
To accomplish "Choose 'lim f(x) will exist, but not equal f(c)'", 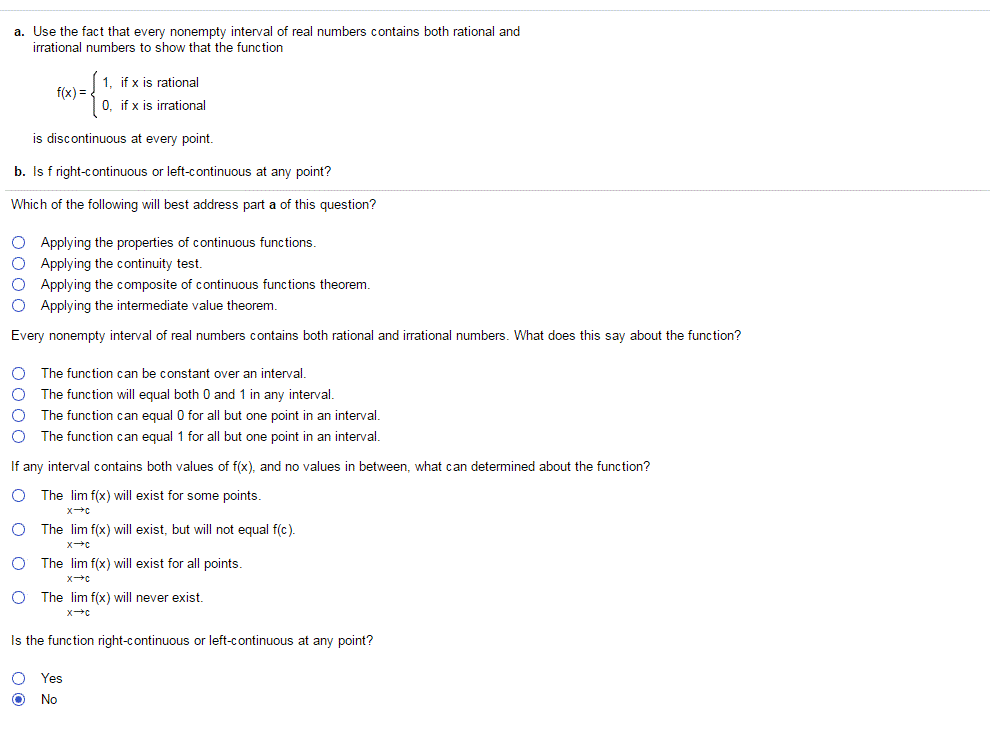I will (x=19, y=529).
